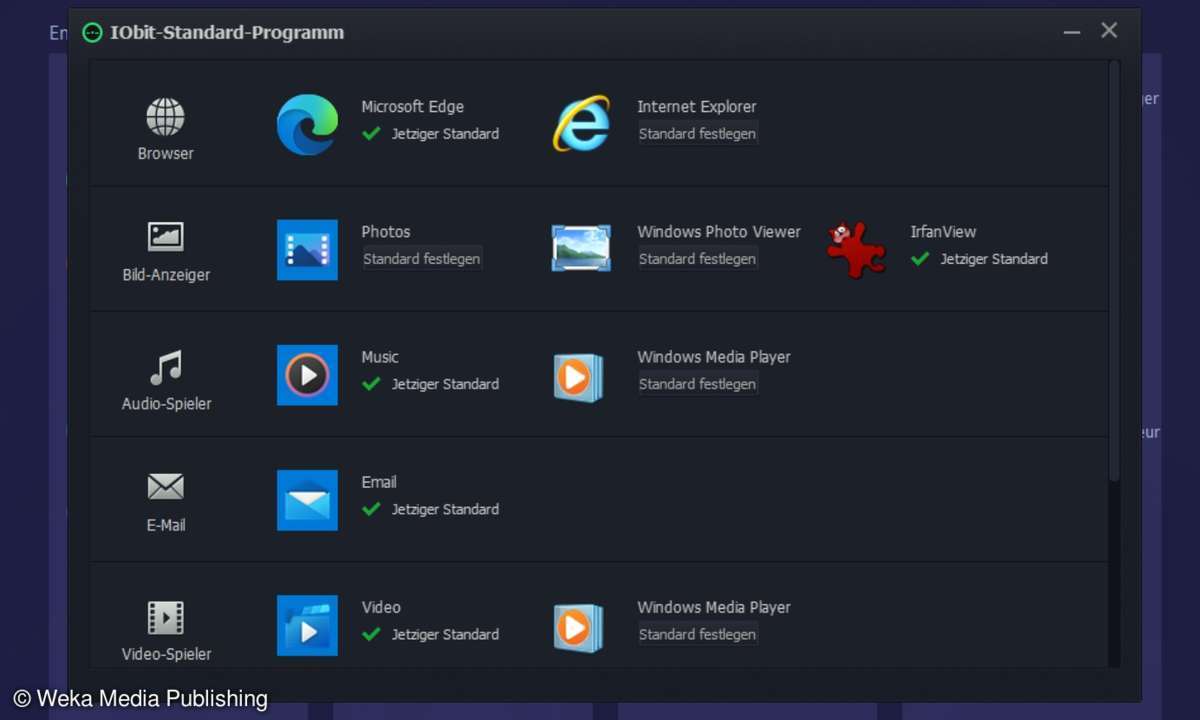Set Photos as standard image viewer

pyautogui.click(x=422, y=259)
